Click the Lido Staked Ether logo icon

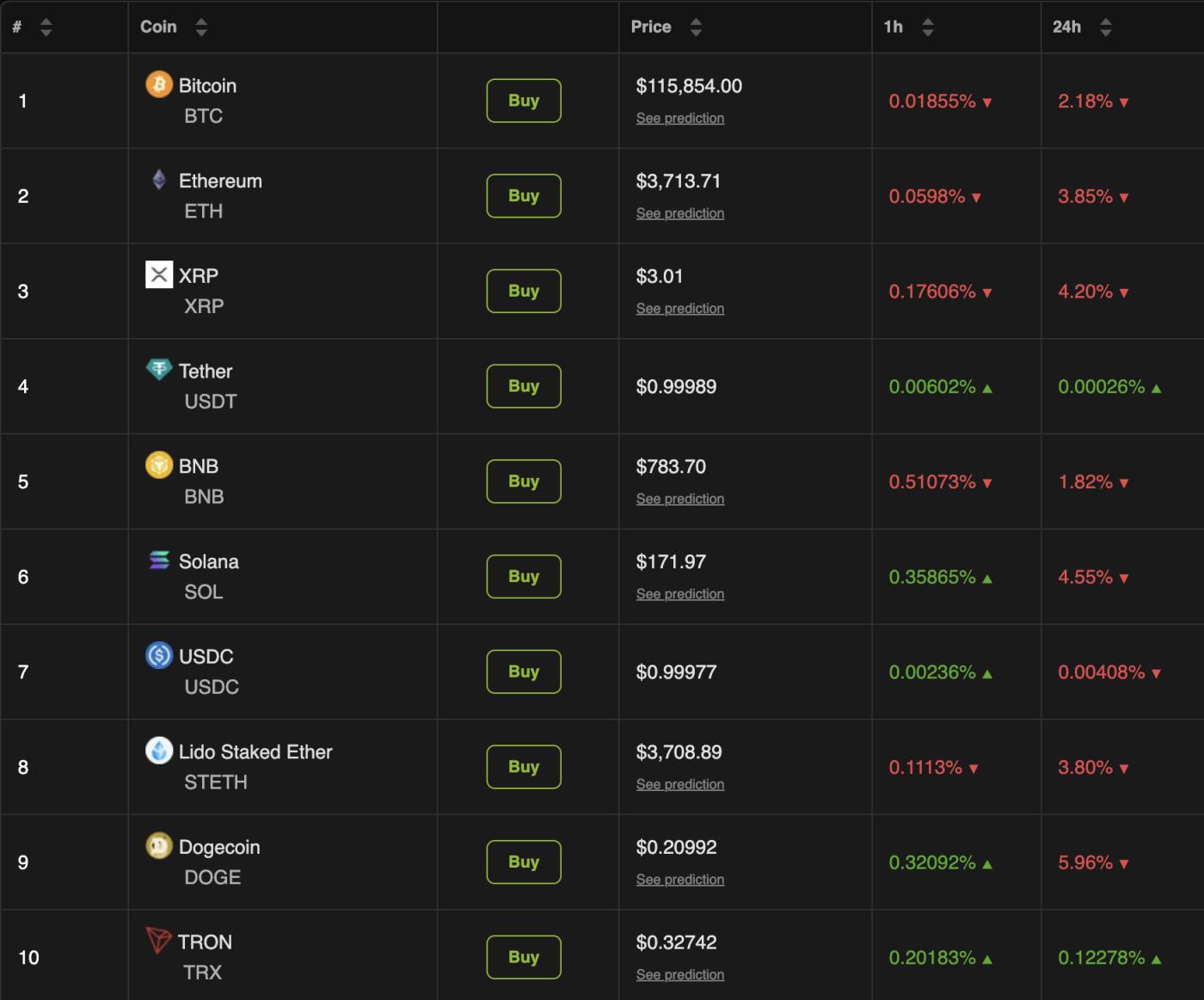point(159,751)
